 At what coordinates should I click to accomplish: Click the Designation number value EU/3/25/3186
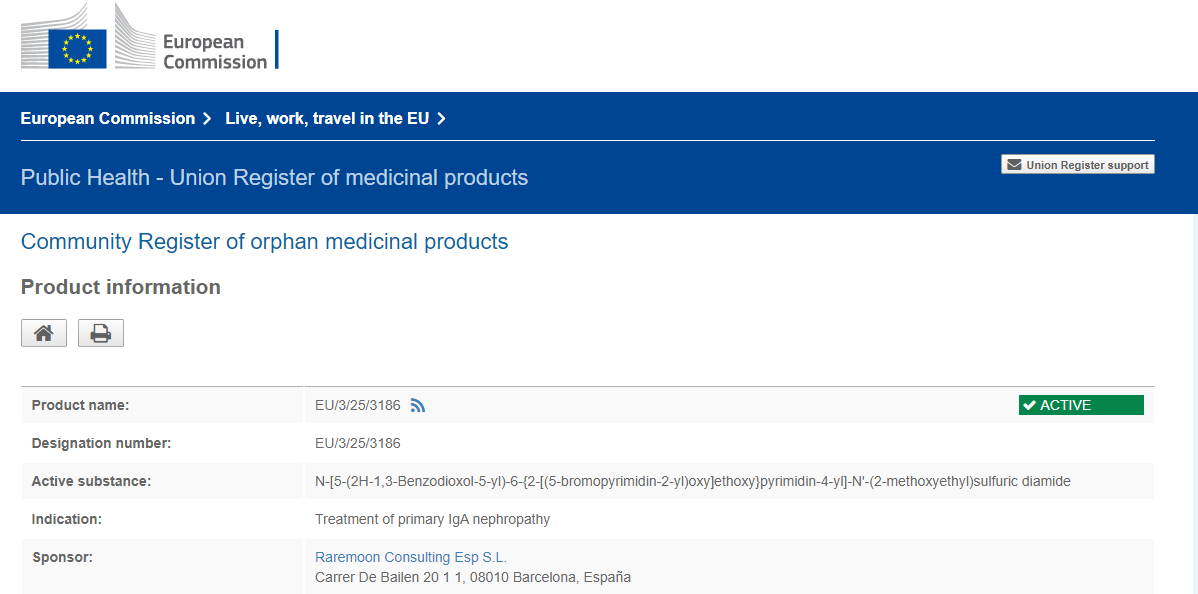(x=357, y=443)
